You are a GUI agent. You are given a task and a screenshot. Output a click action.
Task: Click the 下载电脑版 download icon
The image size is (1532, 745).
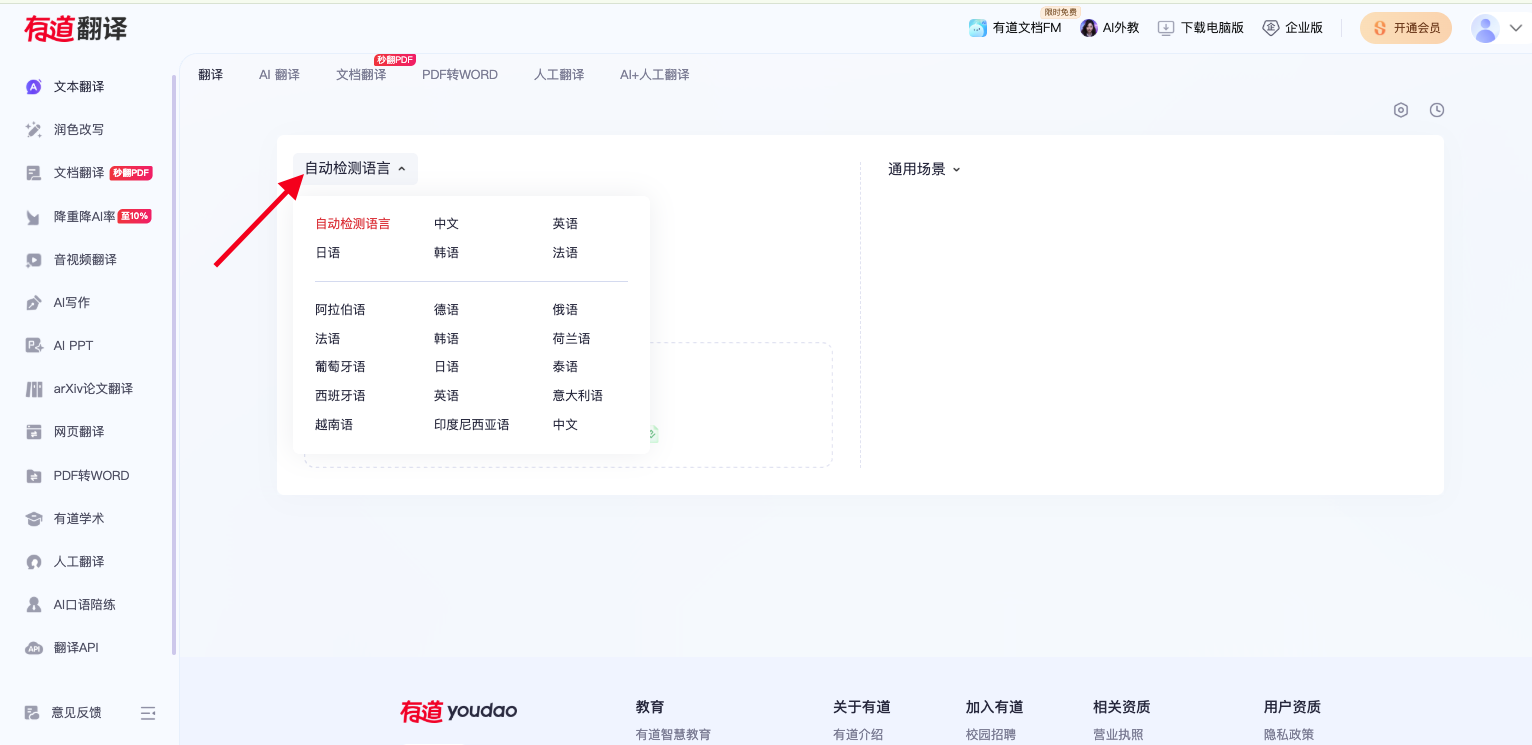pyautogui.click(x=1166, y=28)
